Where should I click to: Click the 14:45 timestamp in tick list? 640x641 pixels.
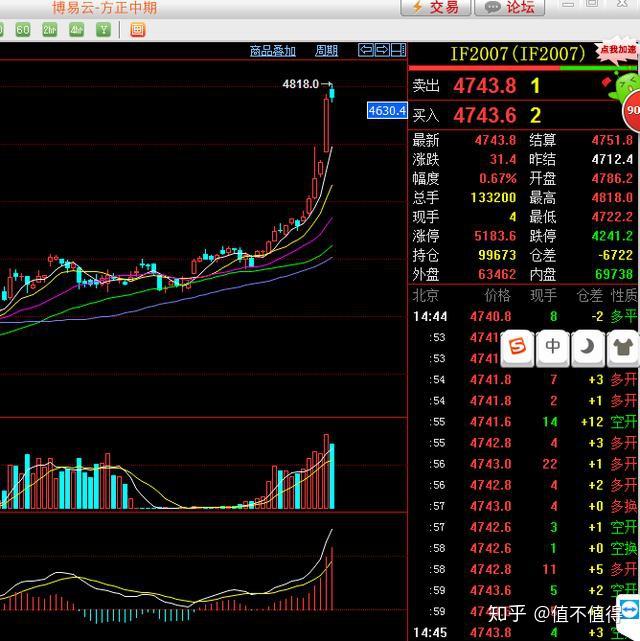click(x=430, y=633)
